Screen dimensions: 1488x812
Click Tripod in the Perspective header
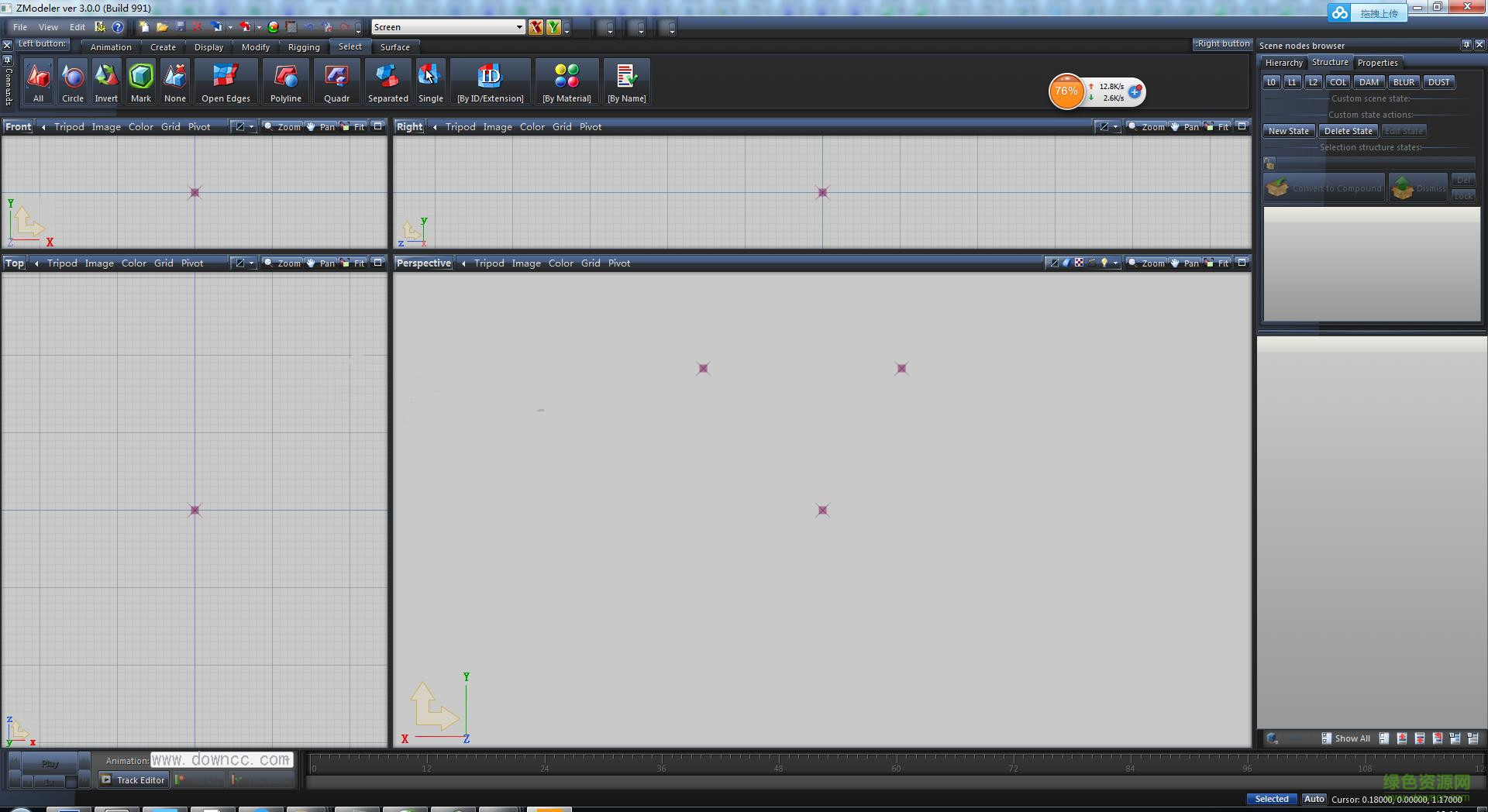pos(489,263)
